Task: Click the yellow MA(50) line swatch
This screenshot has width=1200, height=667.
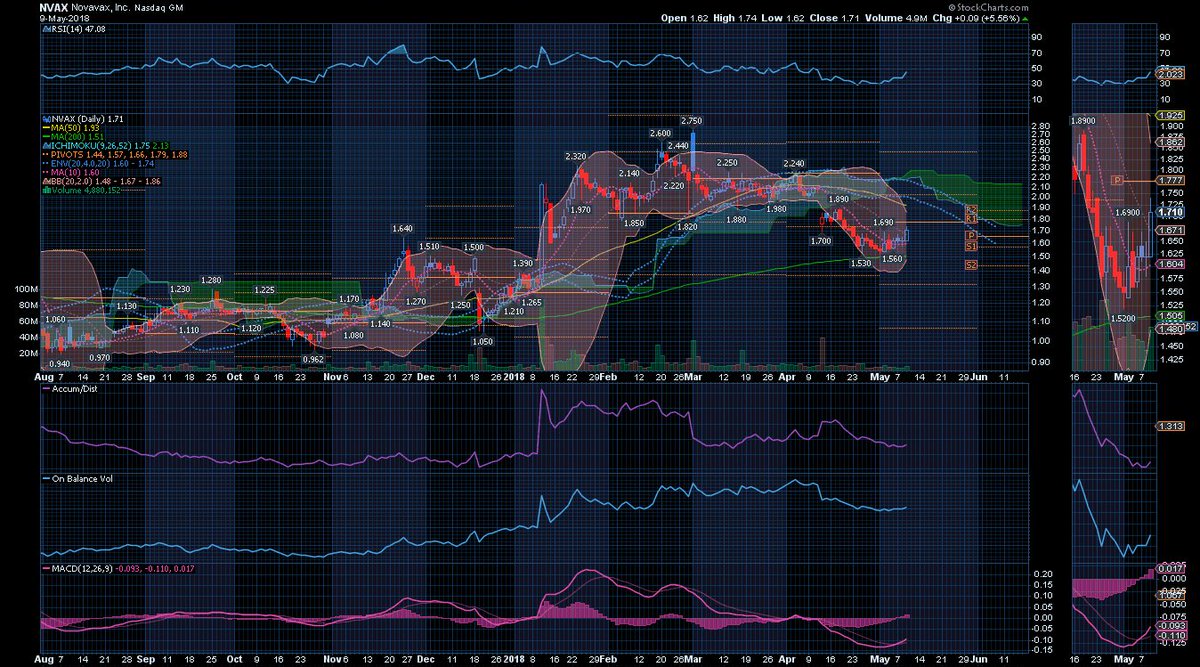Action: pyautogui.click(x=46, y=128)
